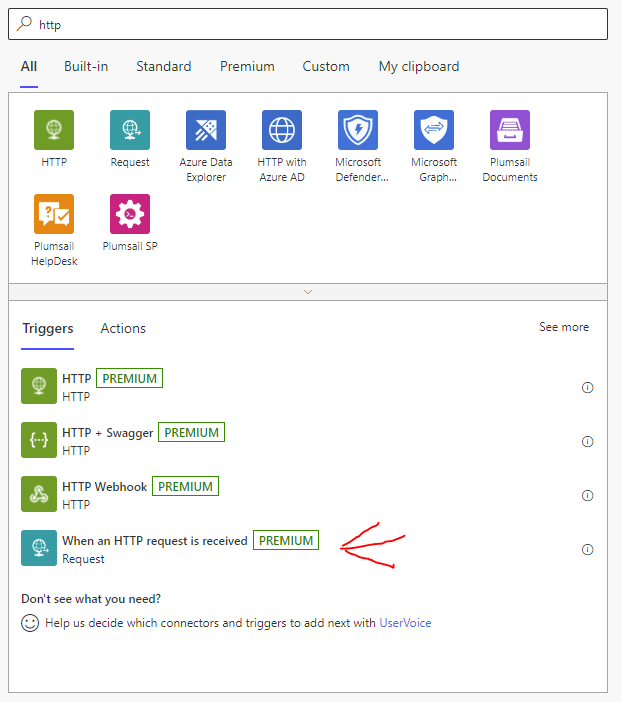Click the smiley feedback icon

[30, 623]
